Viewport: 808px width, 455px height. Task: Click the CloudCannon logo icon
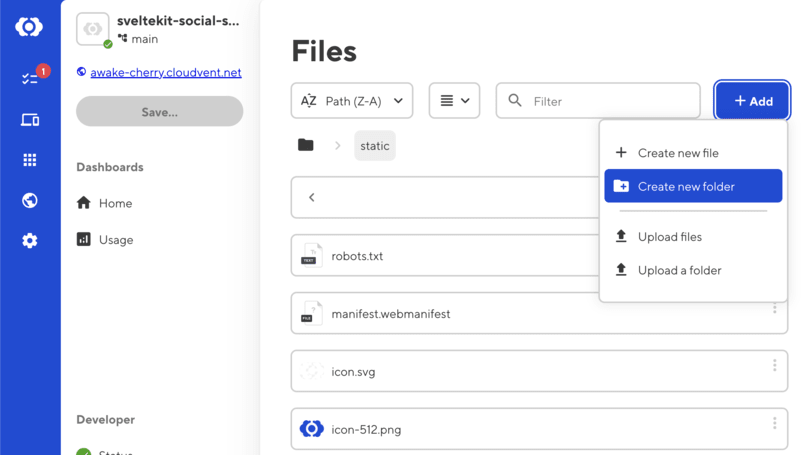click(29, 27)
